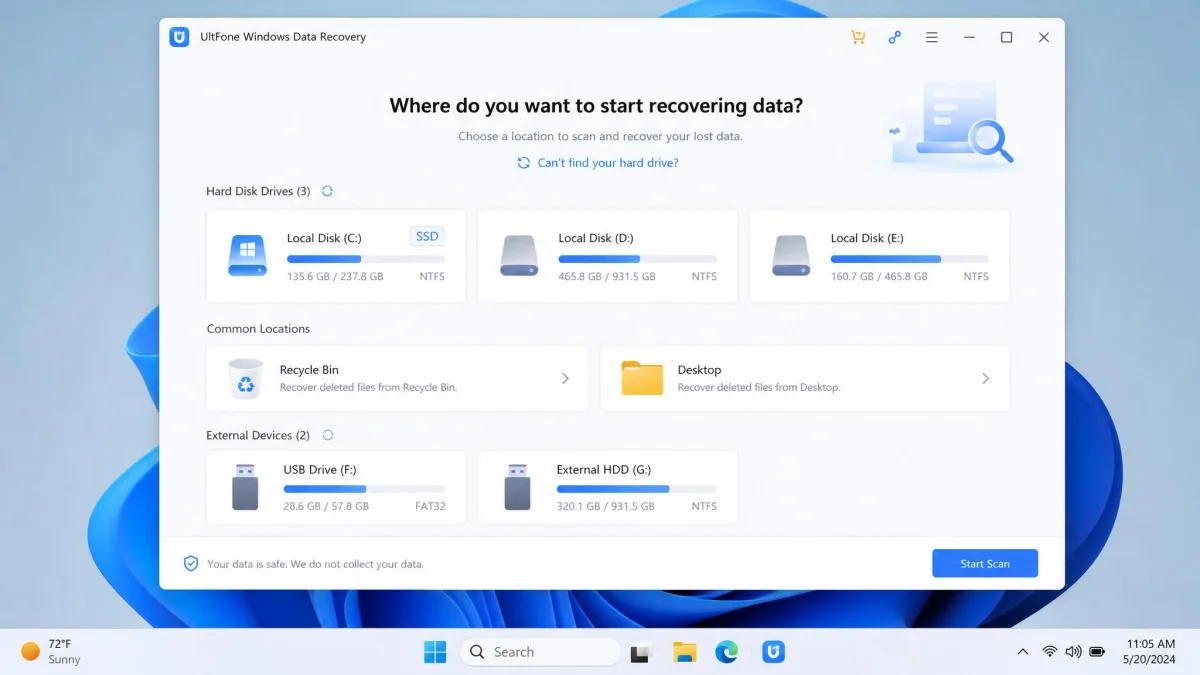Open the weather widget showing 72°F
Viewport: 1200px width, 675px height.
coord(51,652)
